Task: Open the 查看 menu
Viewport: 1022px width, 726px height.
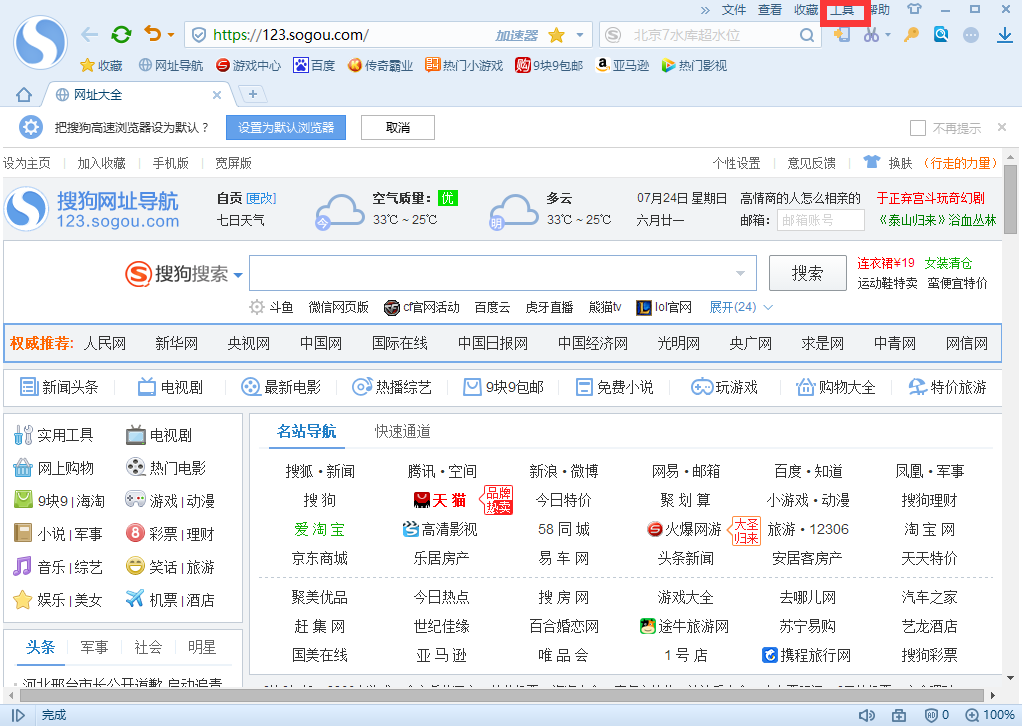Action: [x=770, y=10]
